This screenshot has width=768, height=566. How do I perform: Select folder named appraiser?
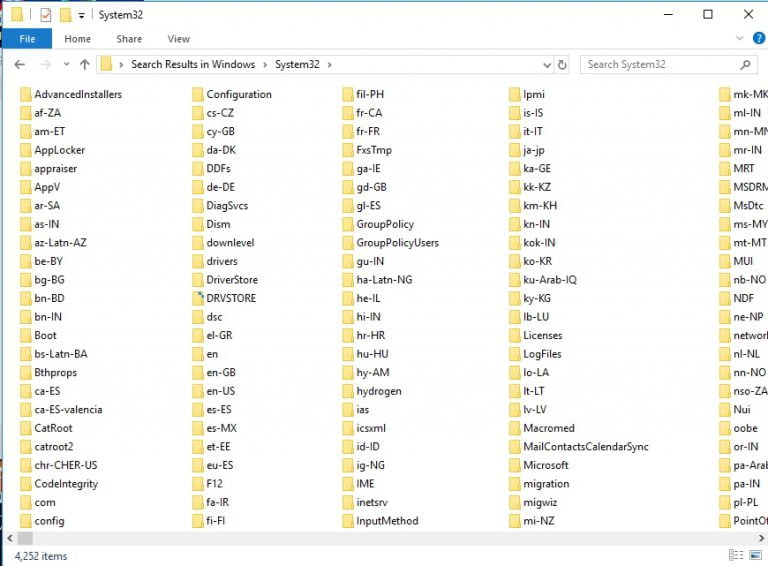pos(48,169)
